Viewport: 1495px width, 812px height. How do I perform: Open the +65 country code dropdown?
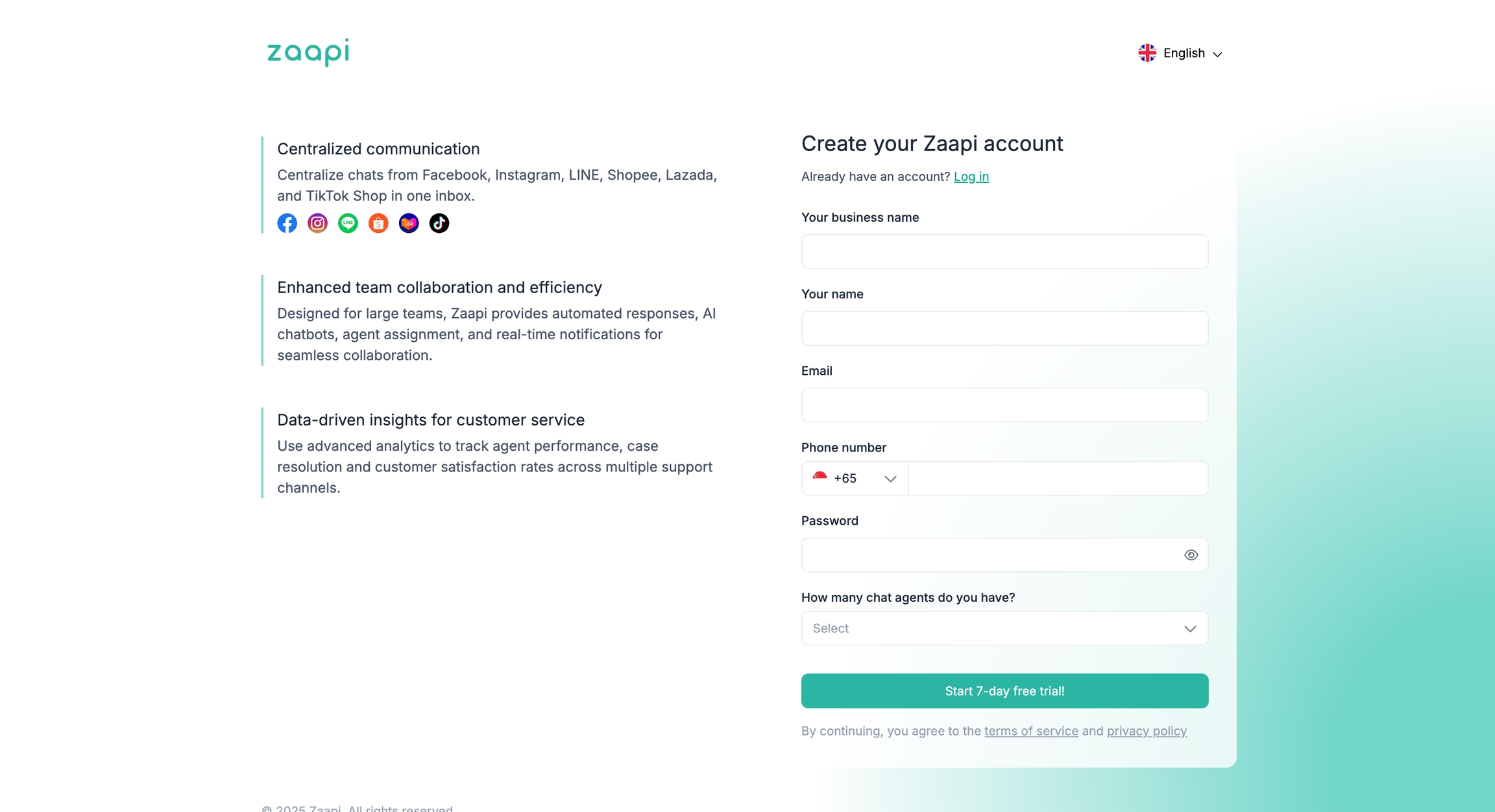coord(855,479)
